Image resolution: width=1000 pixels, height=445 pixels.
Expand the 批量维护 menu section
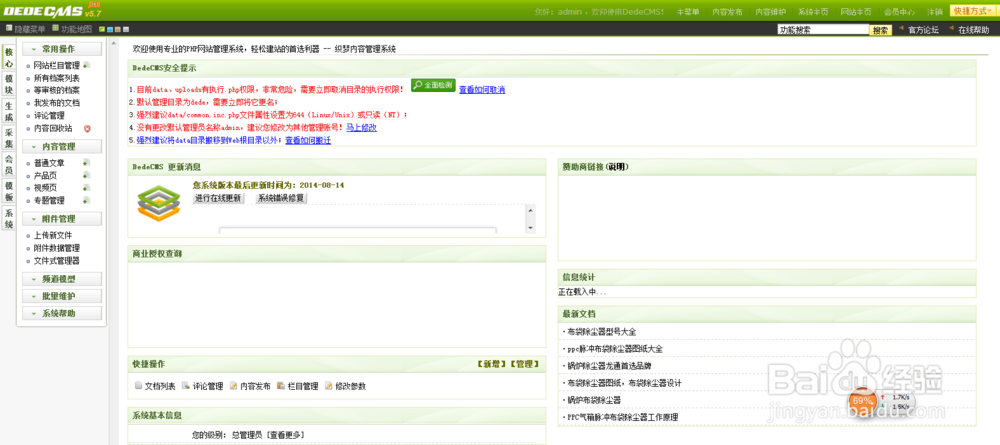point(62,296)
